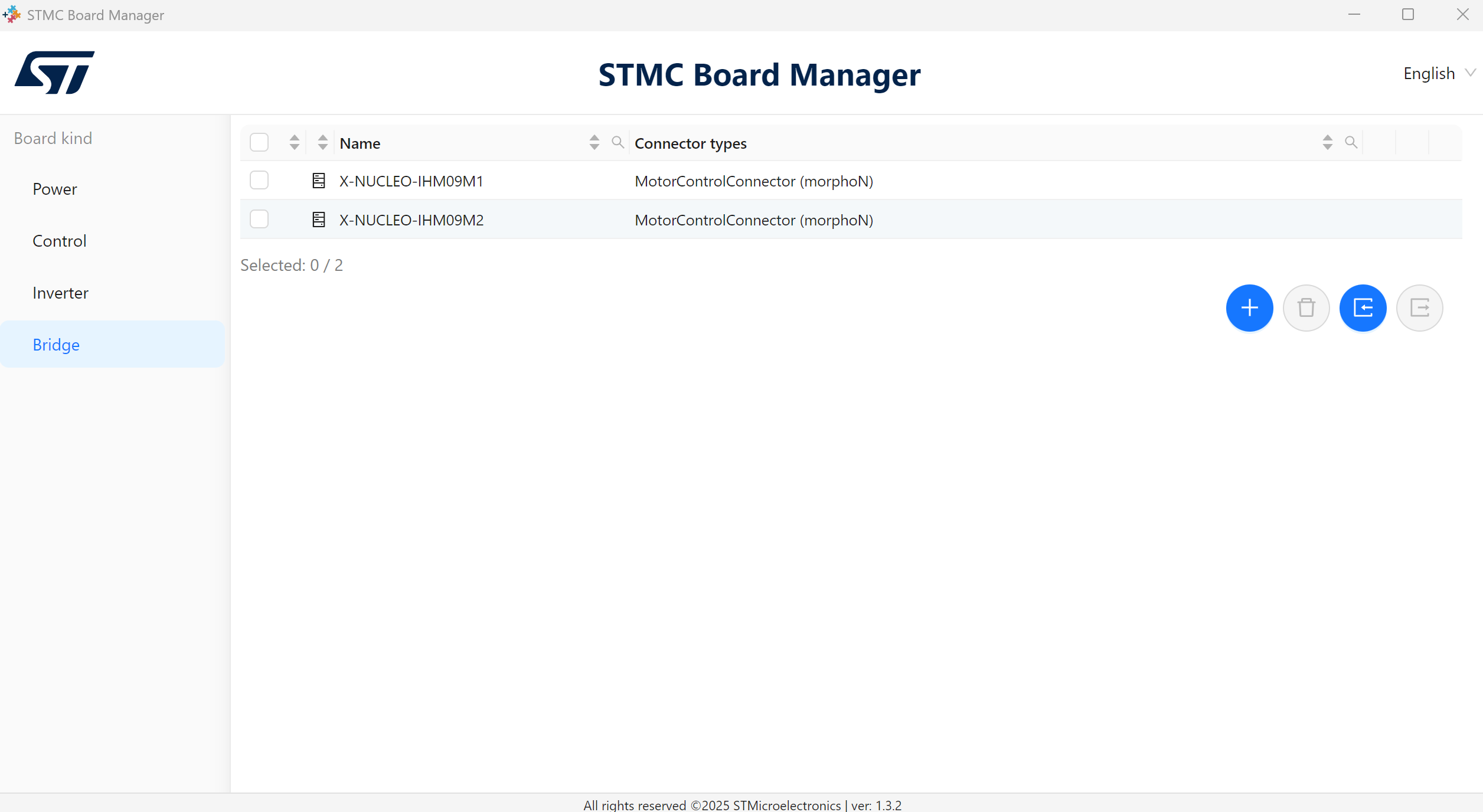Switch to the Control board kind
Screen dimensions: 1483x812
point(59,241)
